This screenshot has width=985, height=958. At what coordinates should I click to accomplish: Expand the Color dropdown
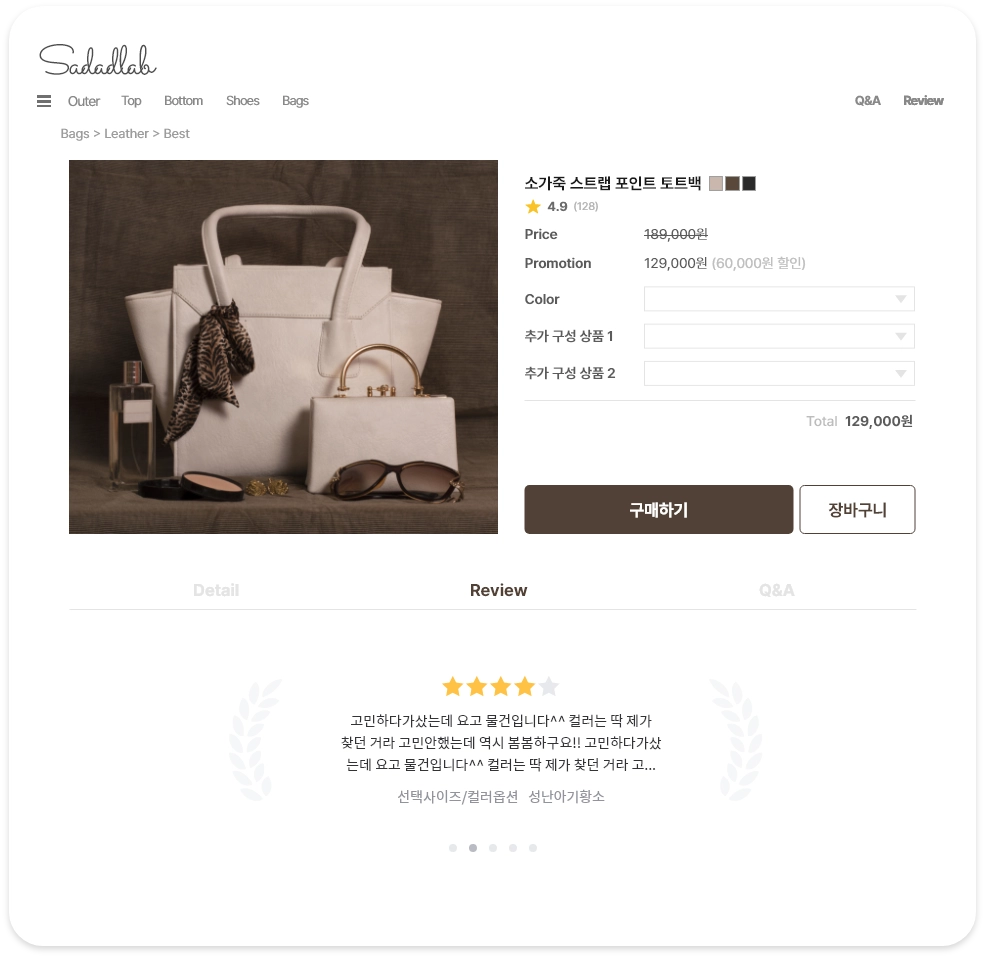tap(779, 299)
